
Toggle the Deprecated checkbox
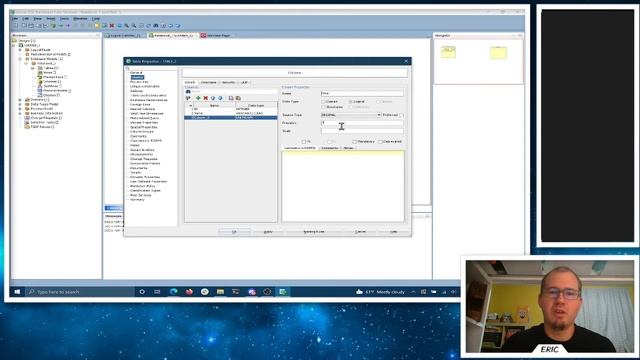tap(380, 142)
